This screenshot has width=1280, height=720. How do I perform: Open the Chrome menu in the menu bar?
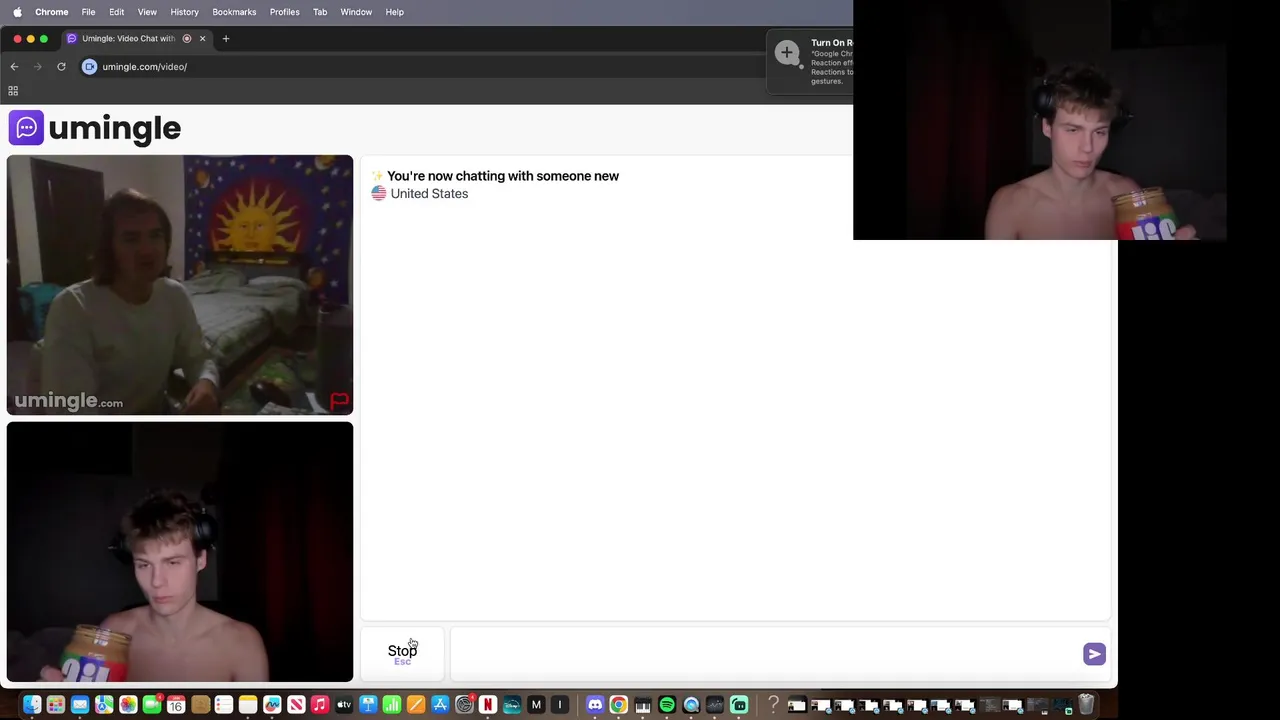(x=51, y=12)
